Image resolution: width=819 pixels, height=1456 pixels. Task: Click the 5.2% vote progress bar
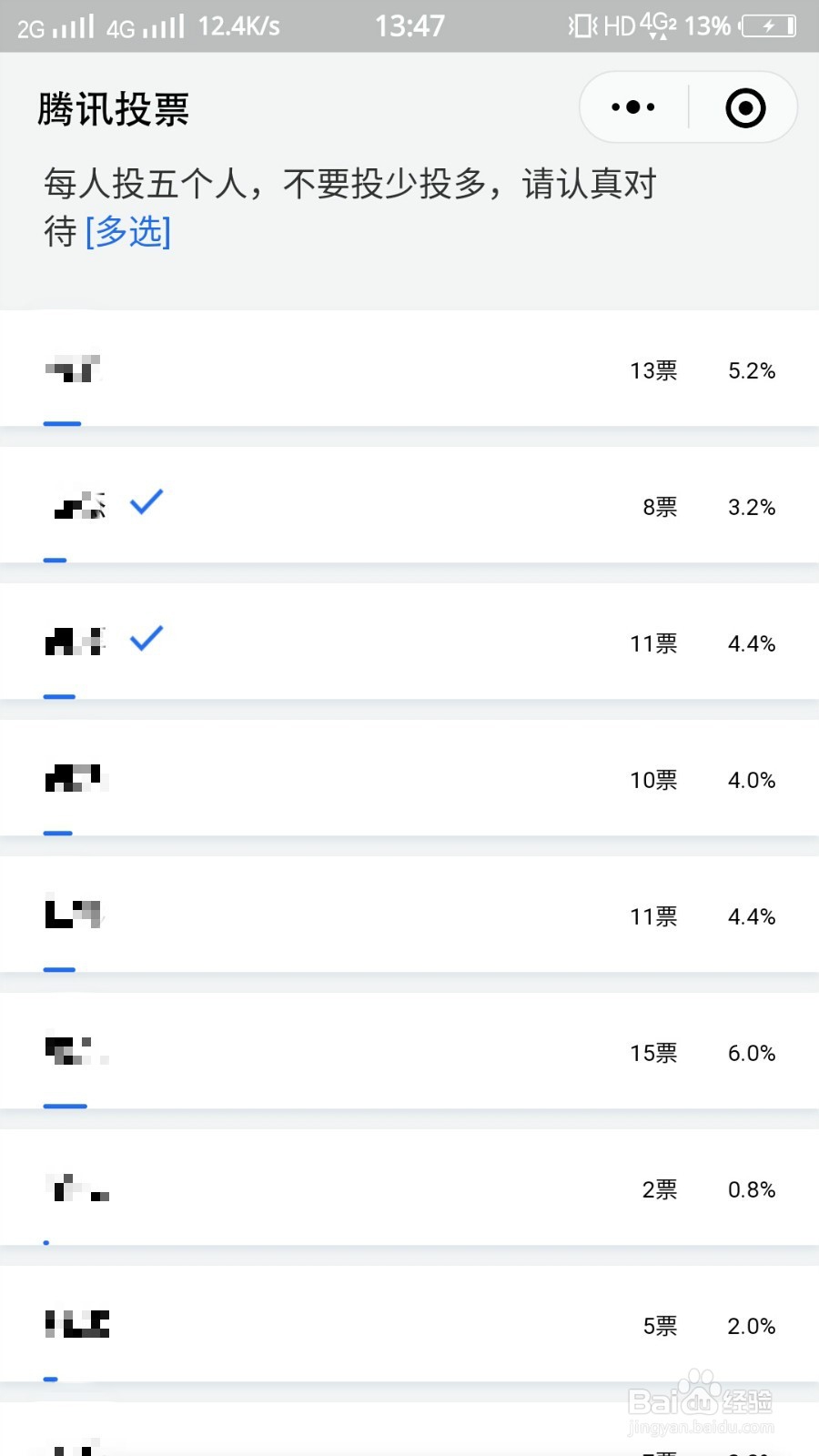(63, 424)
